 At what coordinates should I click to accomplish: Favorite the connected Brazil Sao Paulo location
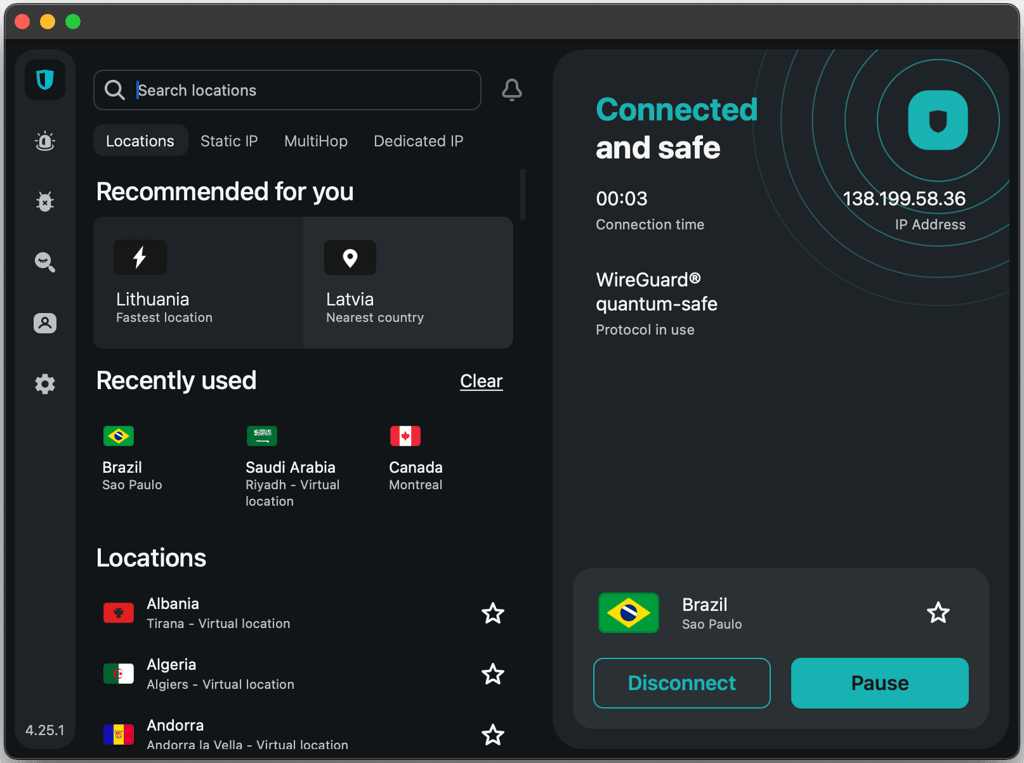coord(938,613)
